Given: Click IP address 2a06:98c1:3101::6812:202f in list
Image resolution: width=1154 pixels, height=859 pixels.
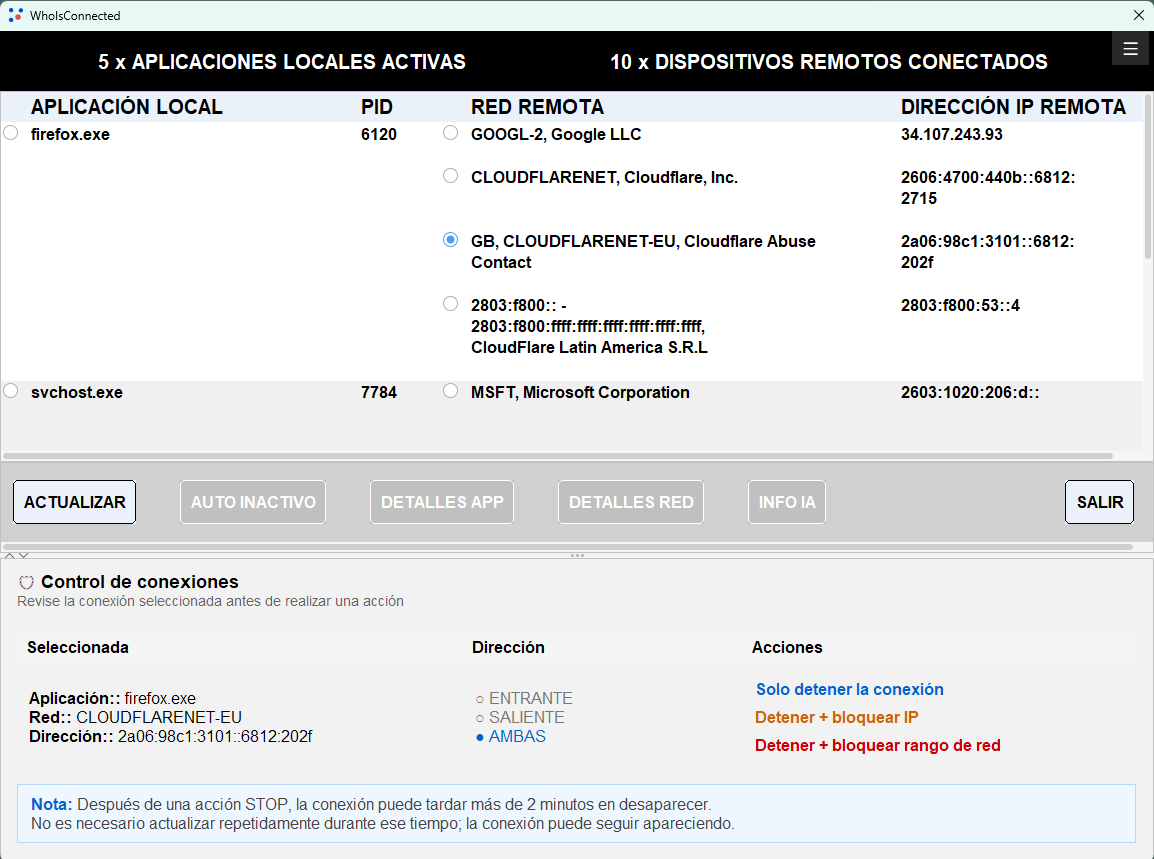Looking at the screenshot, I should [988, 252].
